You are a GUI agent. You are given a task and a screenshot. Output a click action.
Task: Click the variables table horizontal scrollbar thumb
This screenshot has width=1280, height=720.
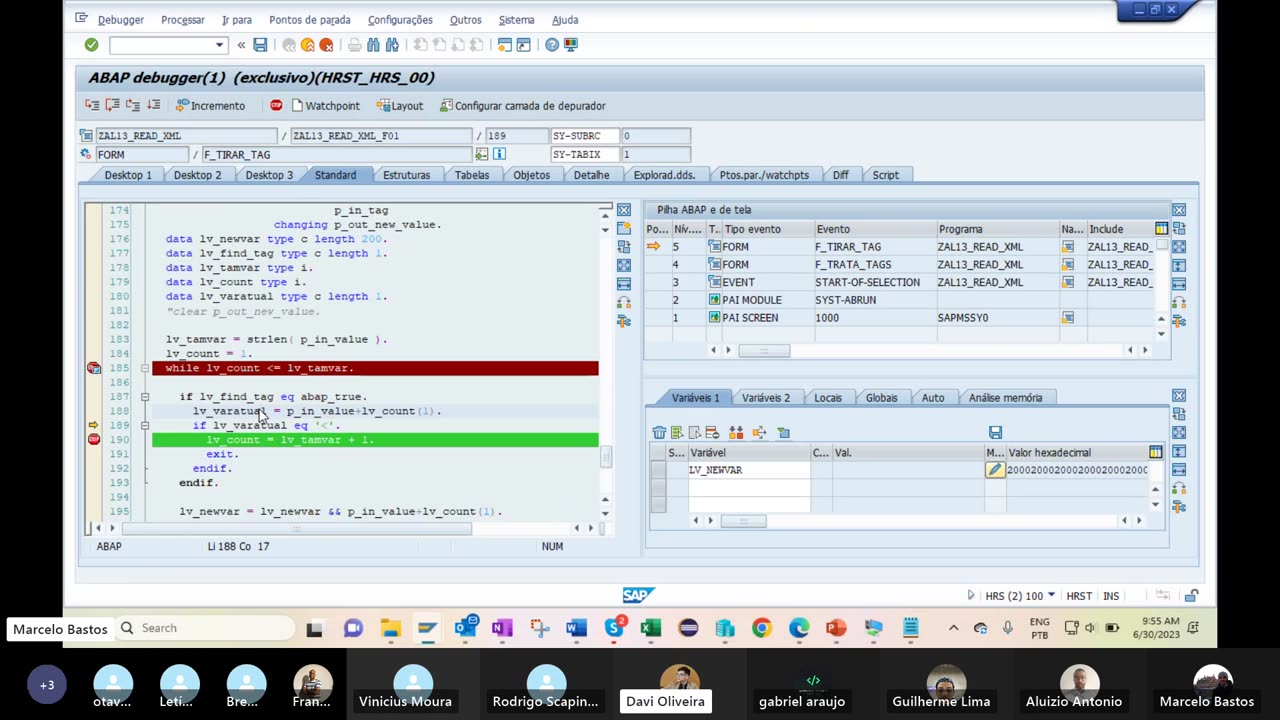(x=743, y=521)
